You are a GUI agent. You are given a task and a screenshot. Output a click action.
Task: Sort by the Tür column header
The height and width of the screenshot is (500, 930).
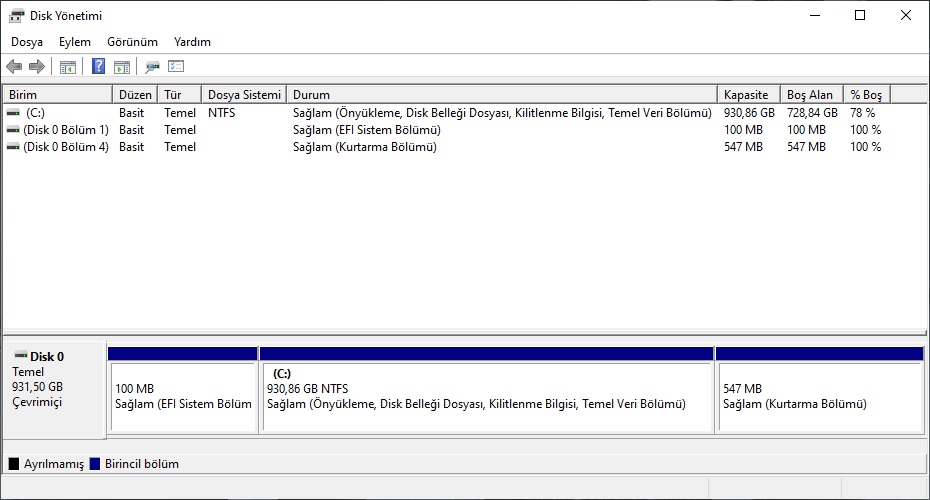(180, 95)
